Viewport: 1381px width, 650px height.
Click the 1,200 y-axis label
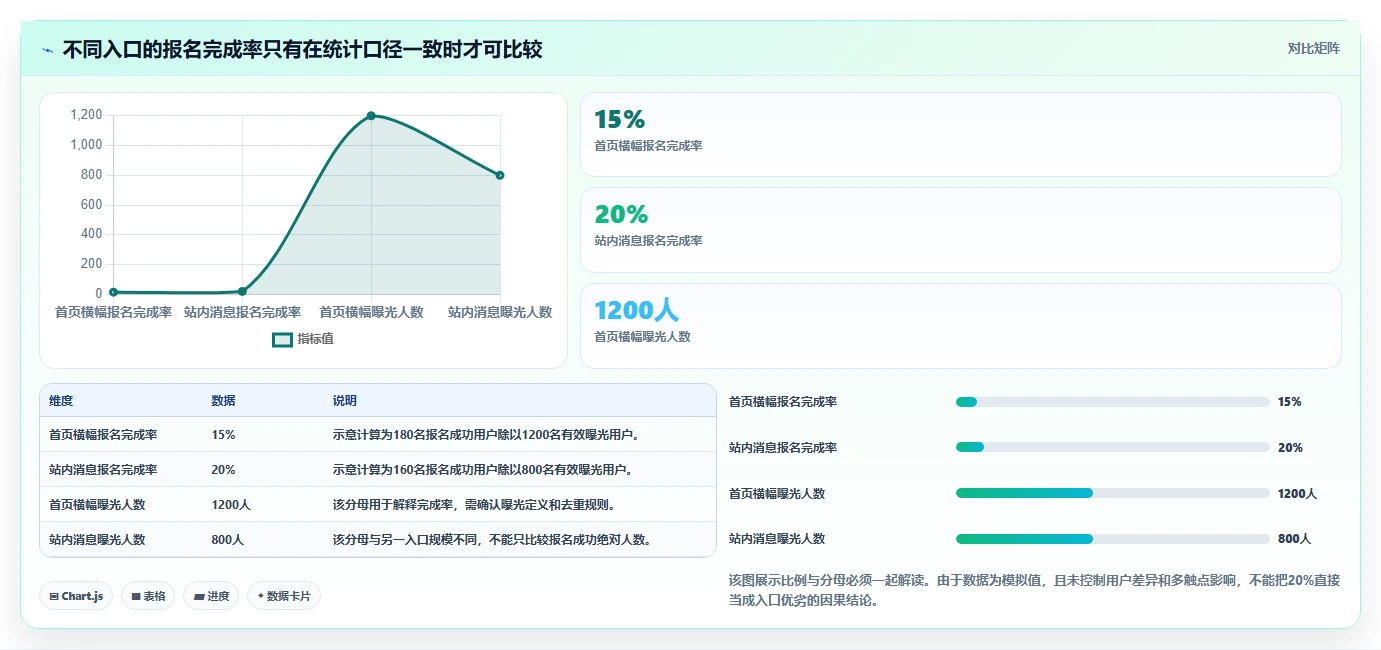point(86,115)
